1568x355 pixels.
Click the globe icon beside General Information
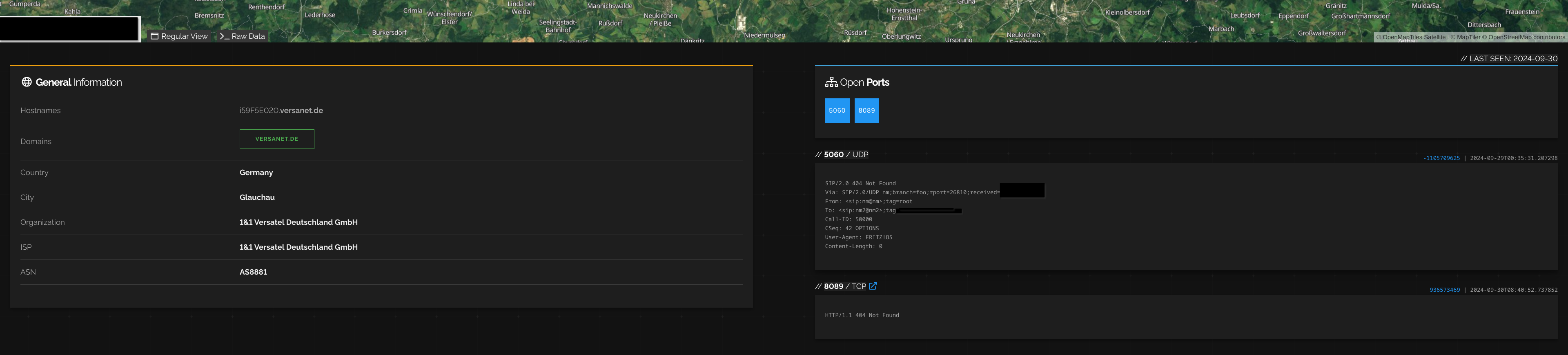[27, 82]
